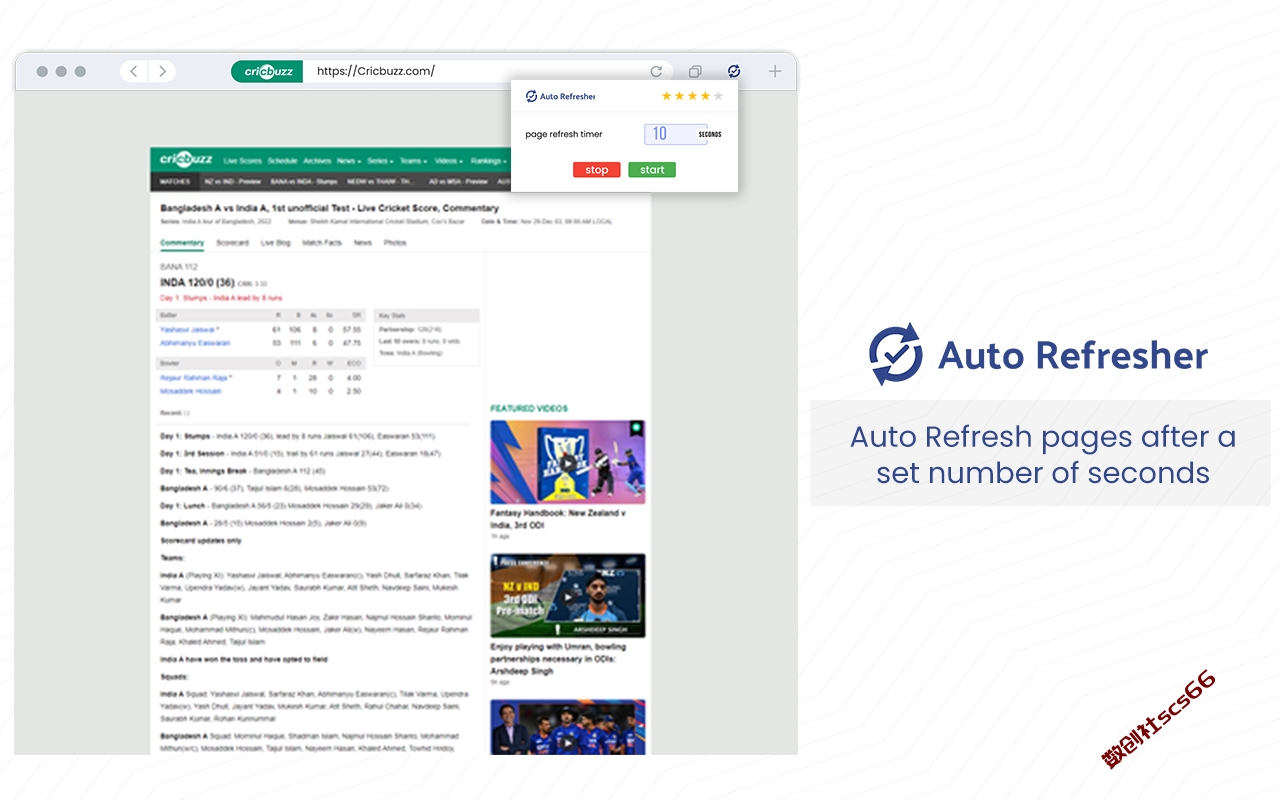Go back with the browser back arrow
Image resolution: width=1280 pixels, height=800 pixels.
(x=134, y=71)
